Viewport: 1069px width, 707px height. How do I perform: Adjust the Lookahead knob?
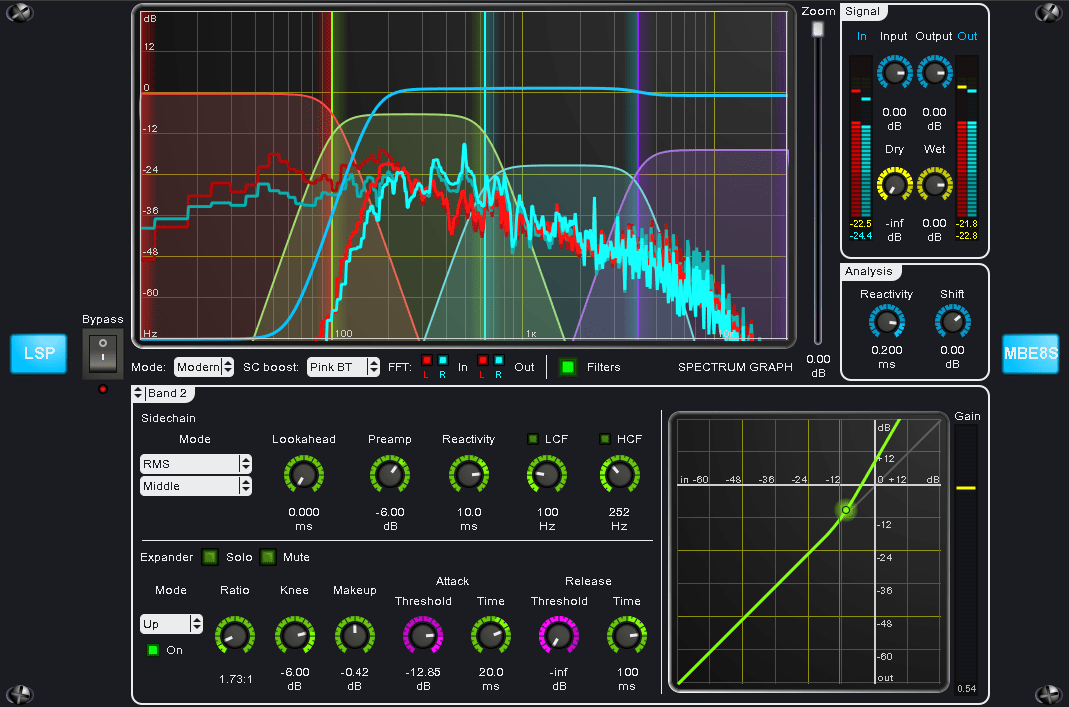tap(304, 475)
